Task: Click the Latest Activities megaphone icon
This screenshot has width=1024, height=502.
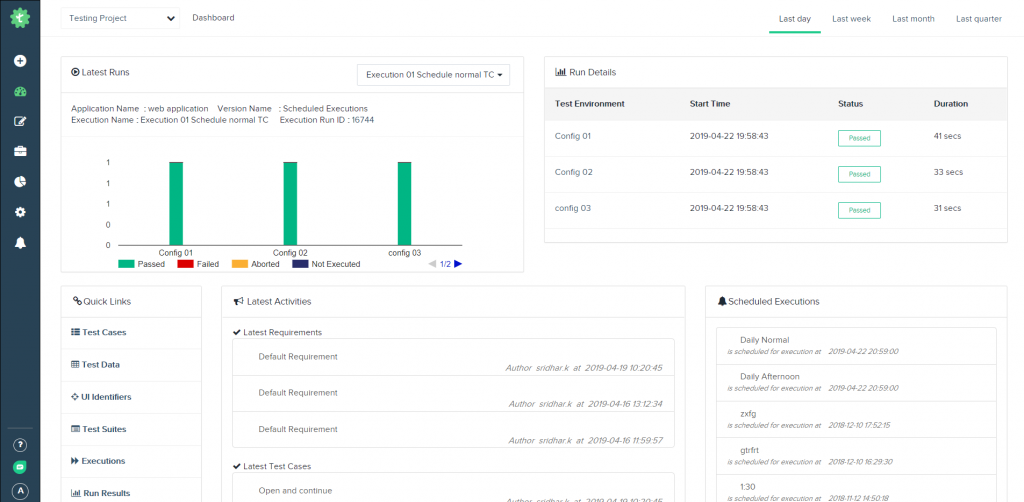Action: (238, 302)
